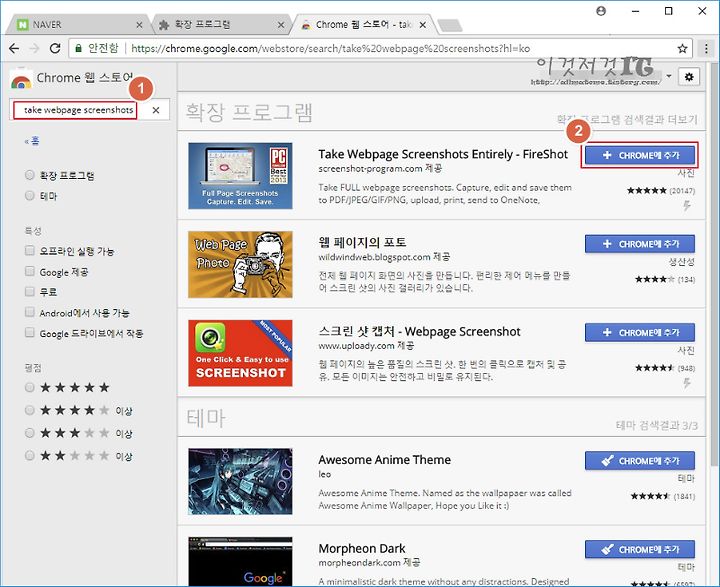The height and width of the screenshot is (587, 720).
Task: Click screenshot-program.com 제공 text
Action: coord(380,169)
